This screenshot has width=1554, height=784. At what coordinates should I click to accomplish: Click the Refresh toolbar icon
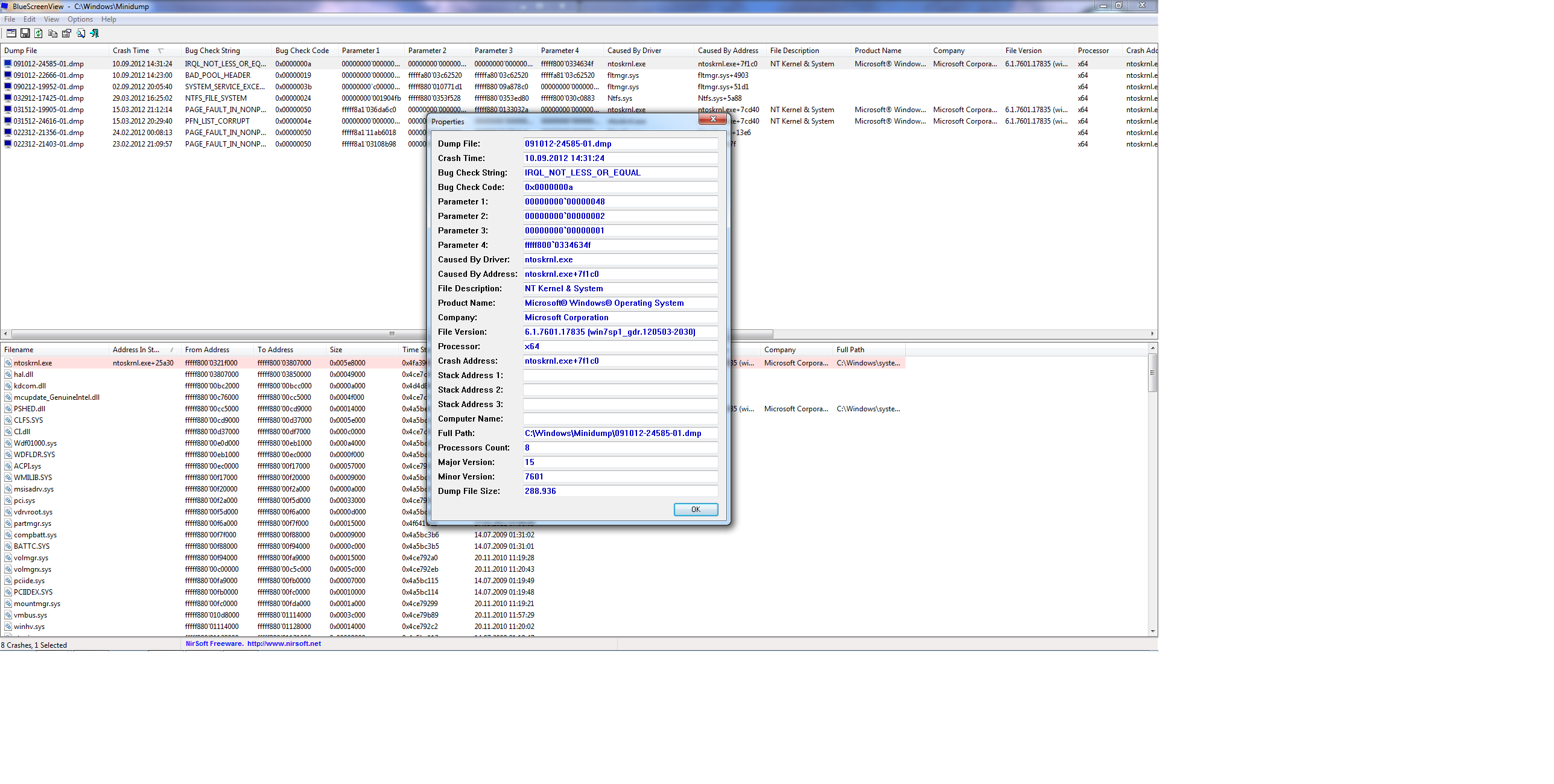pyautogui.click(x=39, y=34)
